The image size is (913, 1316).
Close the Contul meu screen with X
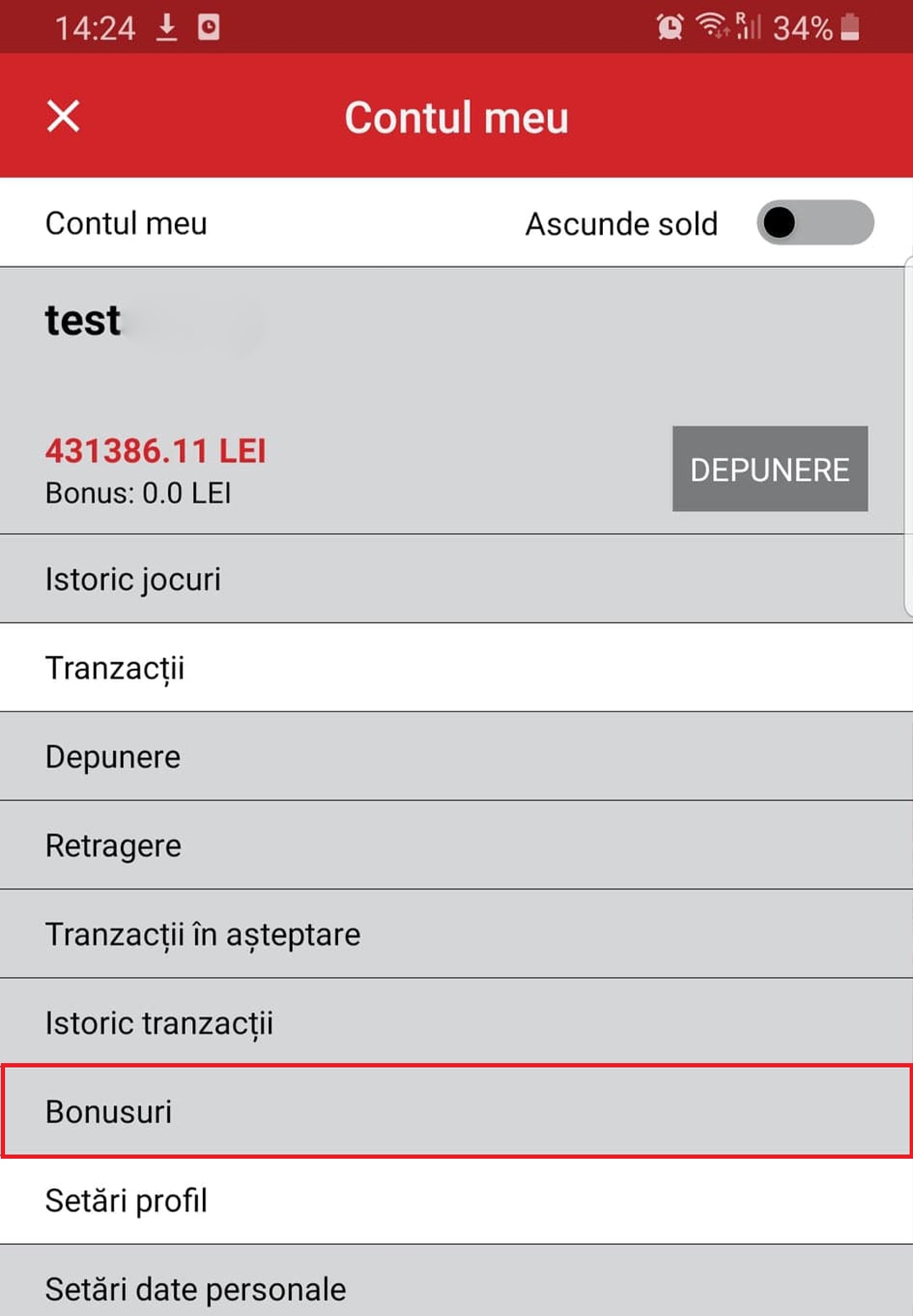63,116
